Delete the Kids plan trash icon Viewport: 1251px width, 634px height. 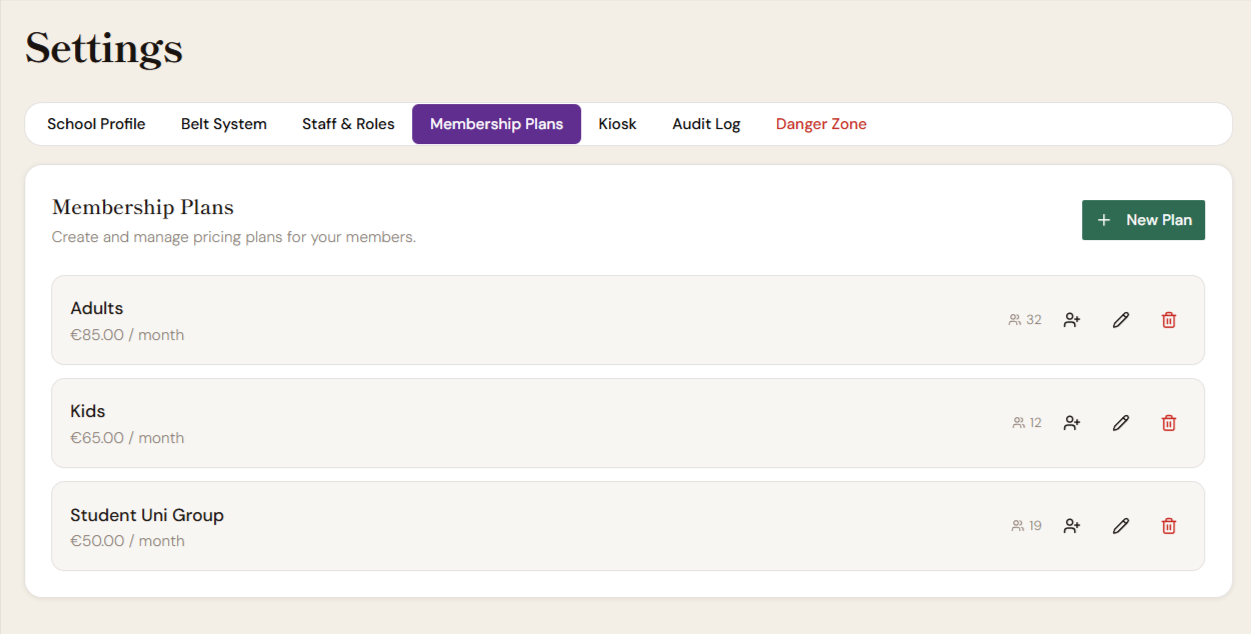pyautogui.click(x=1169, y=423)
